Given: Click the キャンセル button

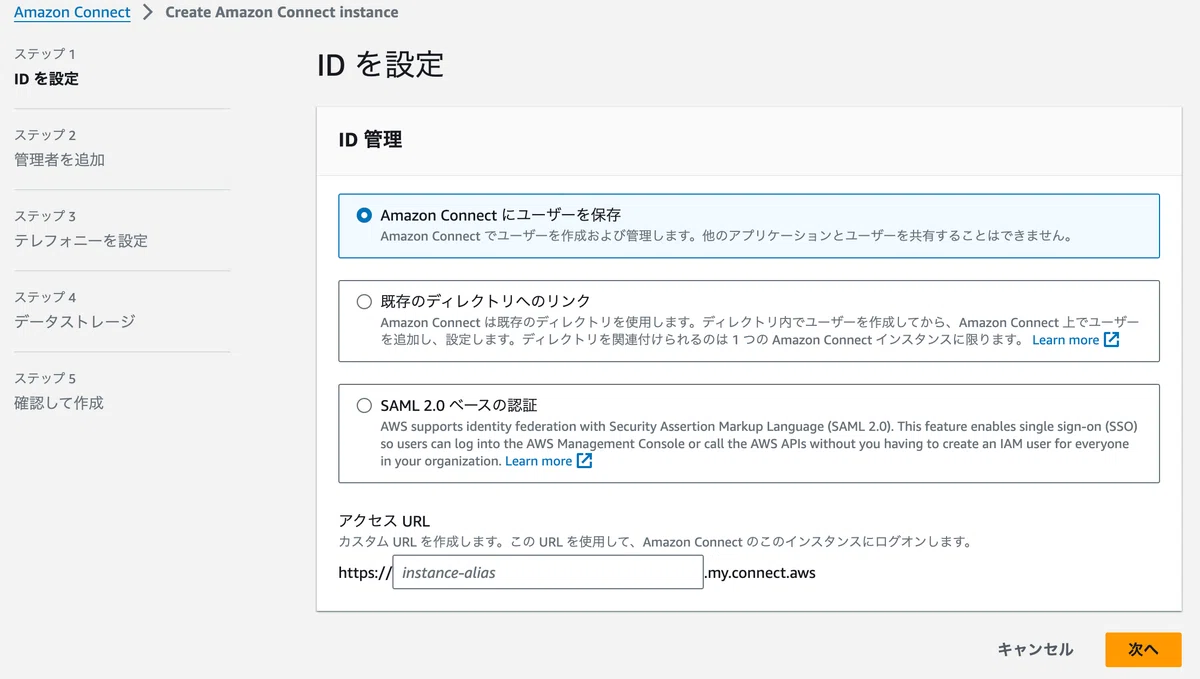Looking at the screenshot, I should click(x=1035, y=650).
